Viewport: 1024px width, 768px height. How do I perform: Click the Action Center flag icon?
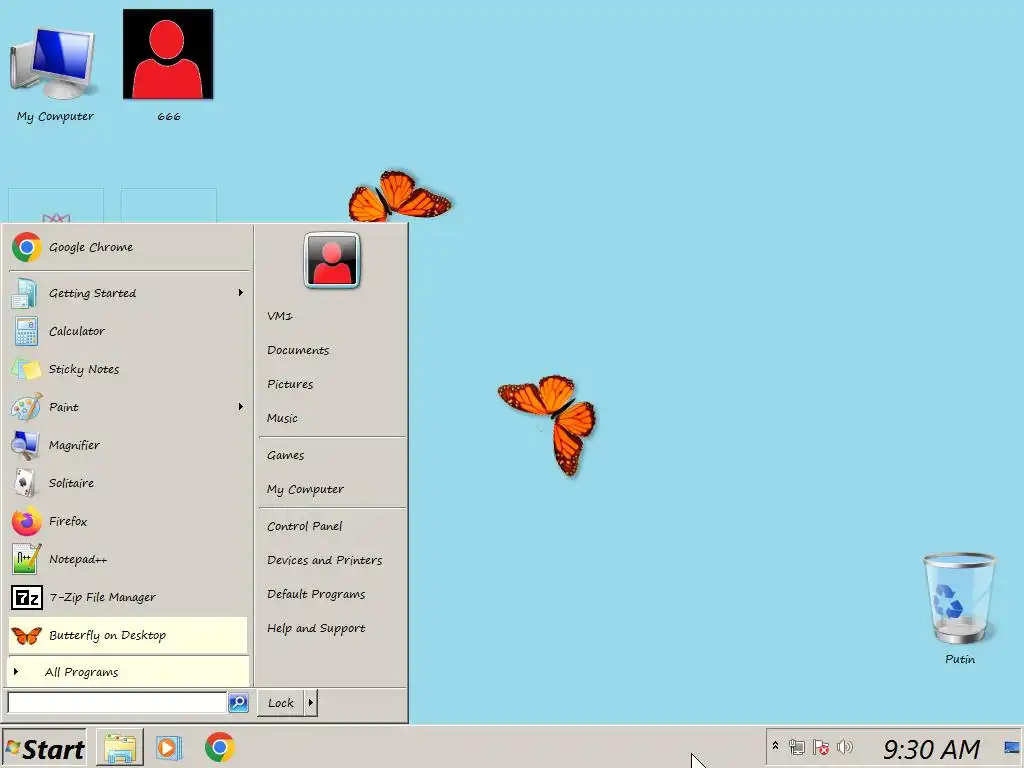821,747
